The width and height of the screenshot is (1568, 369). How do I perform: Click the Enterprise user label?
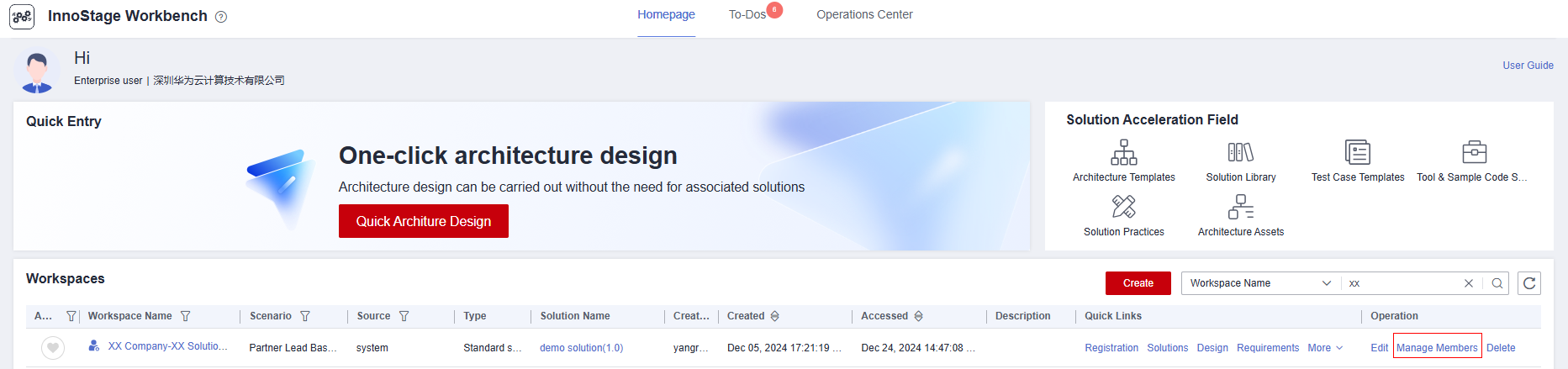108,81
